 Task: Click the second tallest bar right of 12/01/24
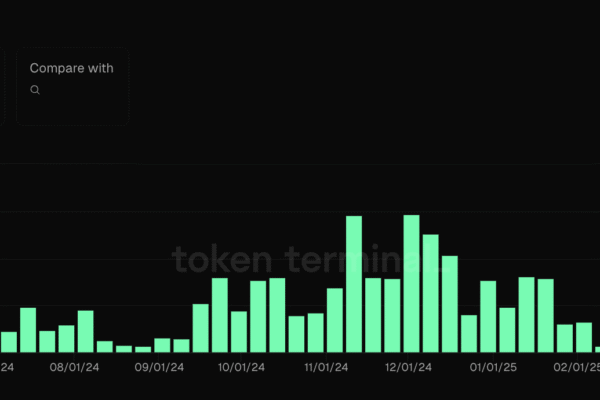[431, 293]
